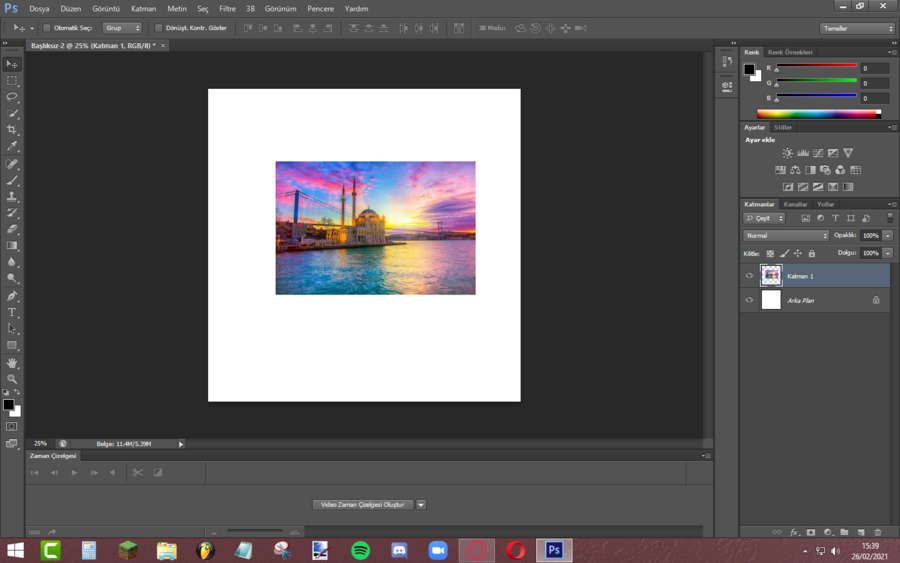Image resolution: width=900 pixels, height=563 pixels.
Task: Open the Opaklık opacity arrow
Action: tap(888, 236)
